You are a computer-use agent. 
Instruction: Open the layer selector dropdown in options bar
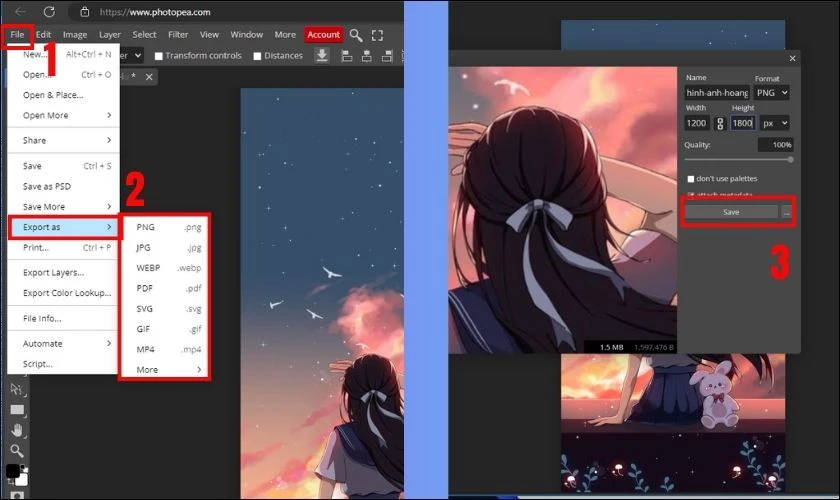pos(132,55)
